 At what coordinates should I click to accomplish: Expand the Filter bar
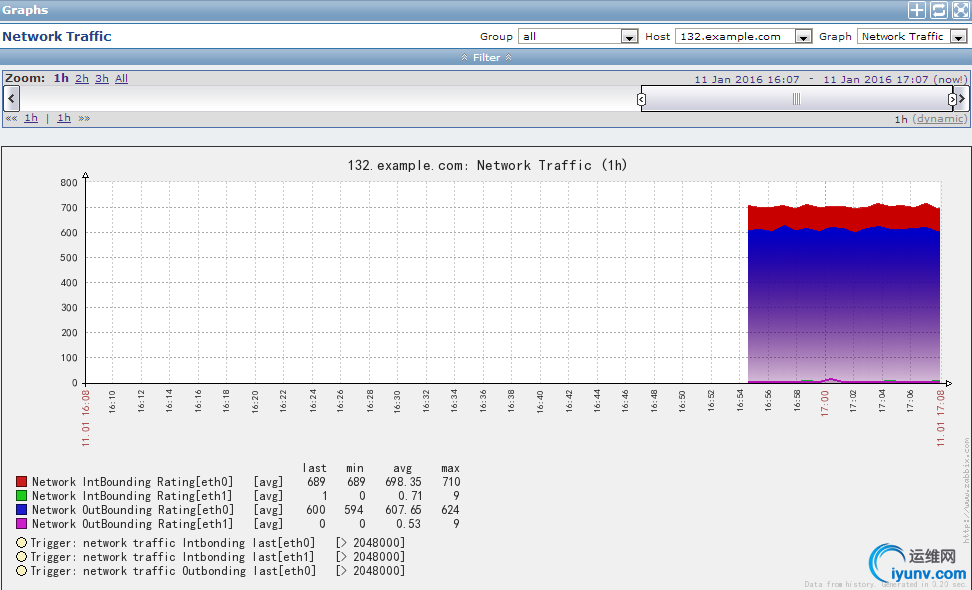click(x=486, y=58)
